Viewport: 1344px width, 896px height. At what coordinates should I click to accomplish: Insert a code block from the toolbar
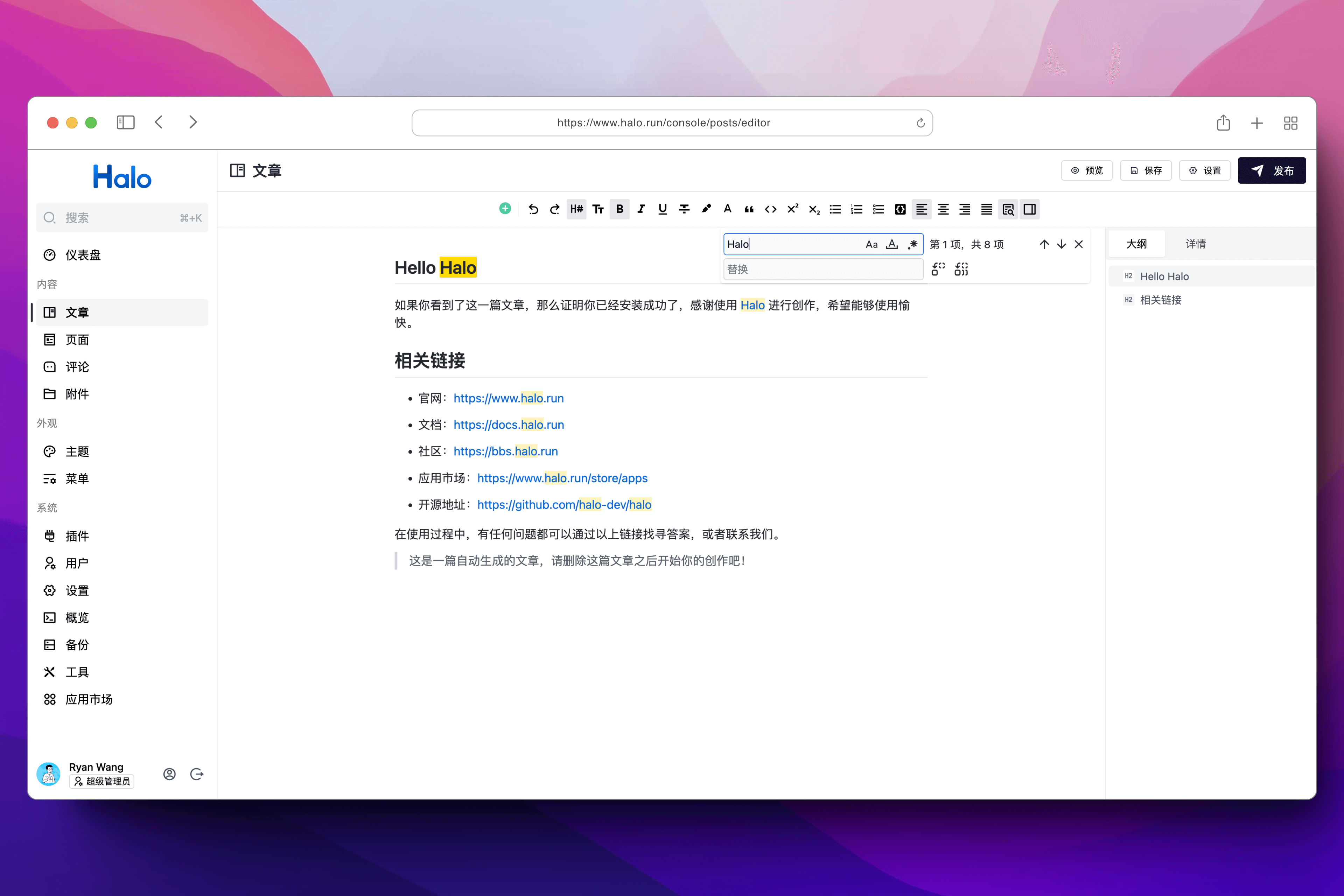click(900, 209)
